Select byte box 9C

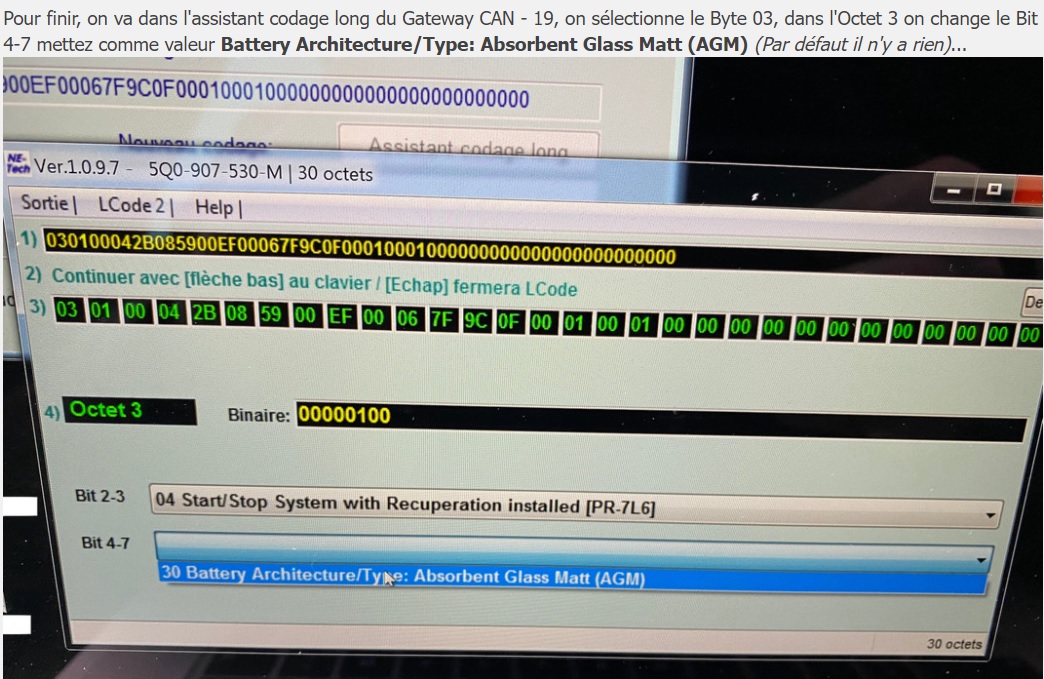475,322
